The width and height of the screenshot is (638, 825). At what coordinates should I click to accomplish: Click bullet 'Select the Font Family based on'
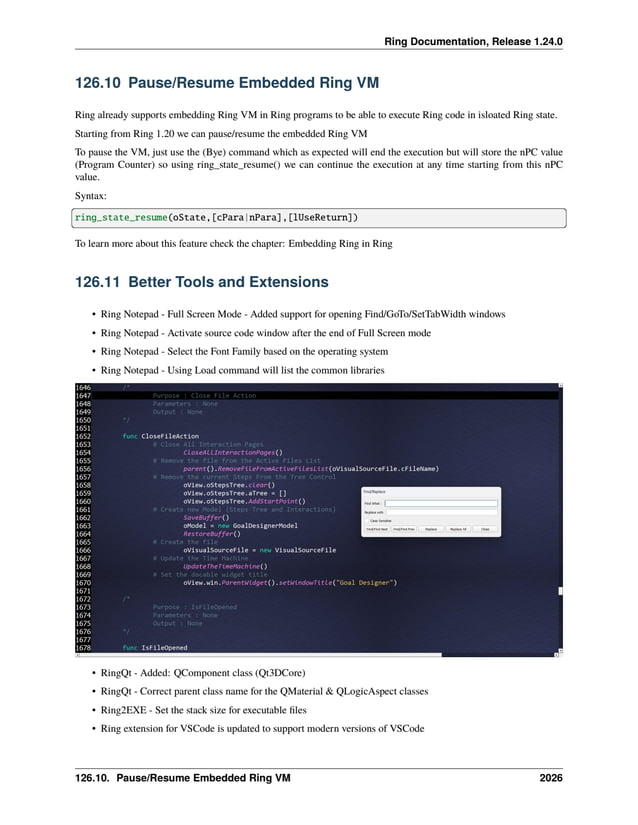(244, 351)
